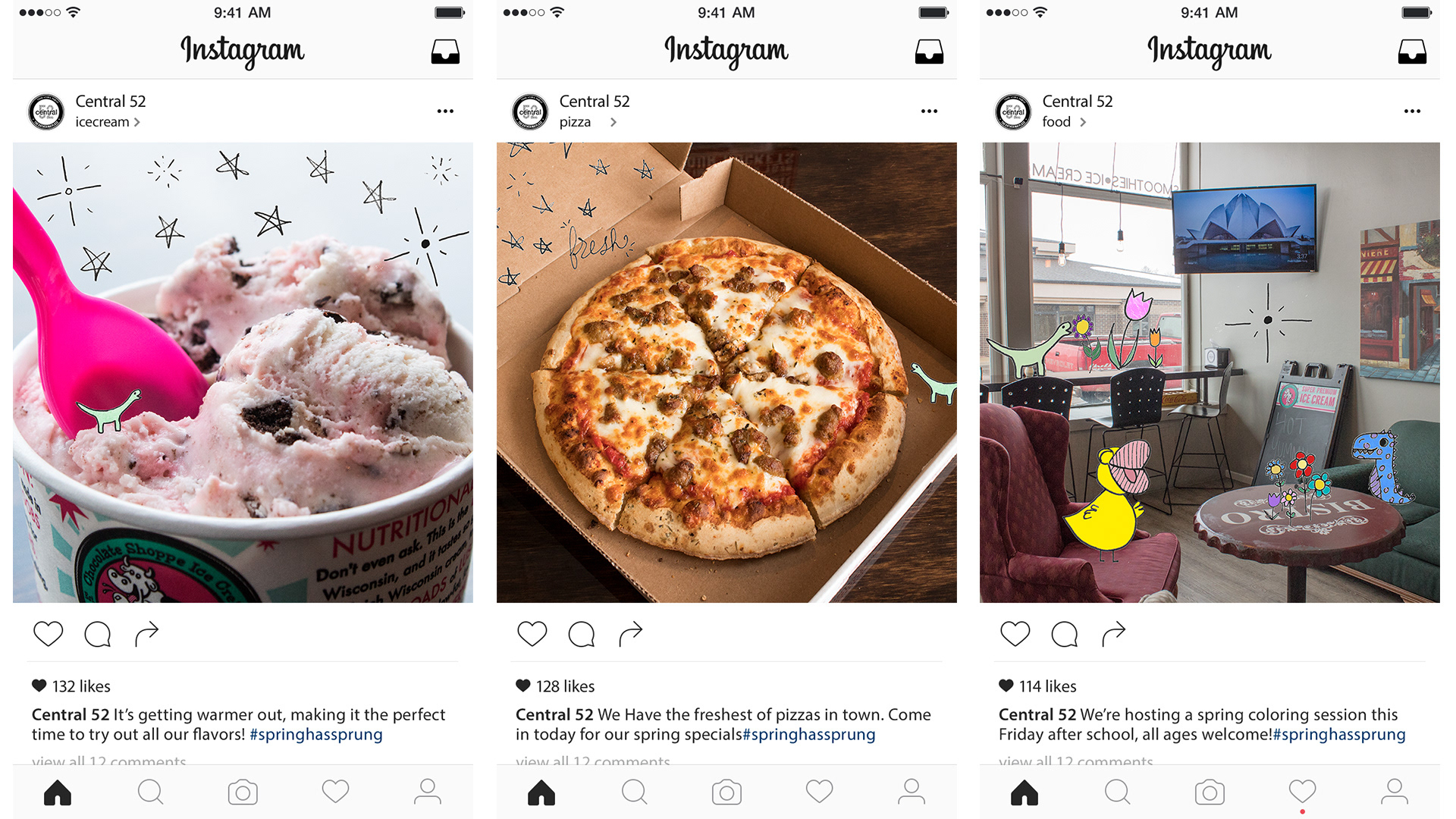The image size is (1456, 819).
Task: Open the three-dots menu on the icecream post
Action: [x=445, y=111]
